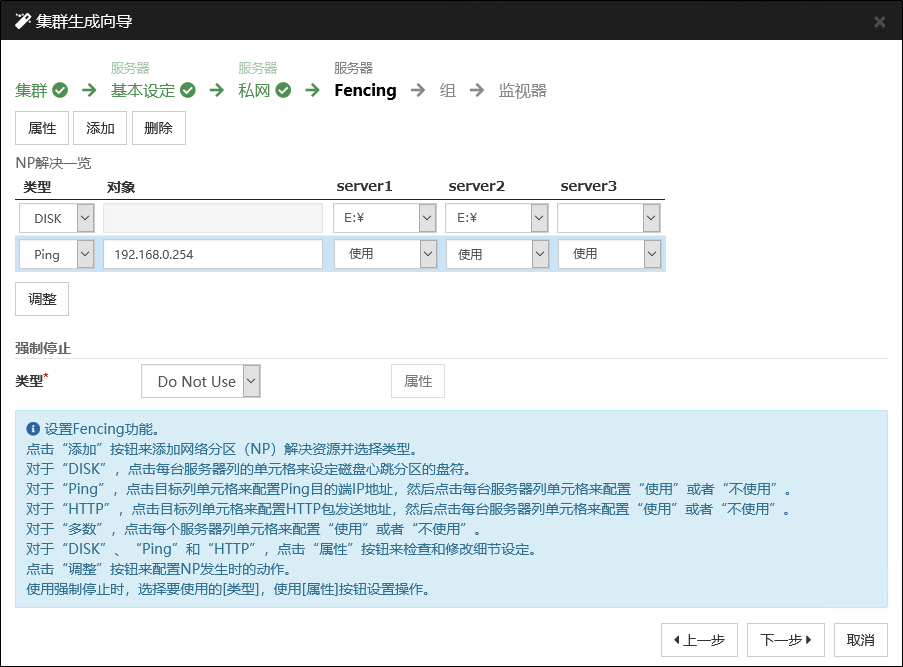
Task: Click 删除 to remove selected NP resource
Action: tap(158, 128)
